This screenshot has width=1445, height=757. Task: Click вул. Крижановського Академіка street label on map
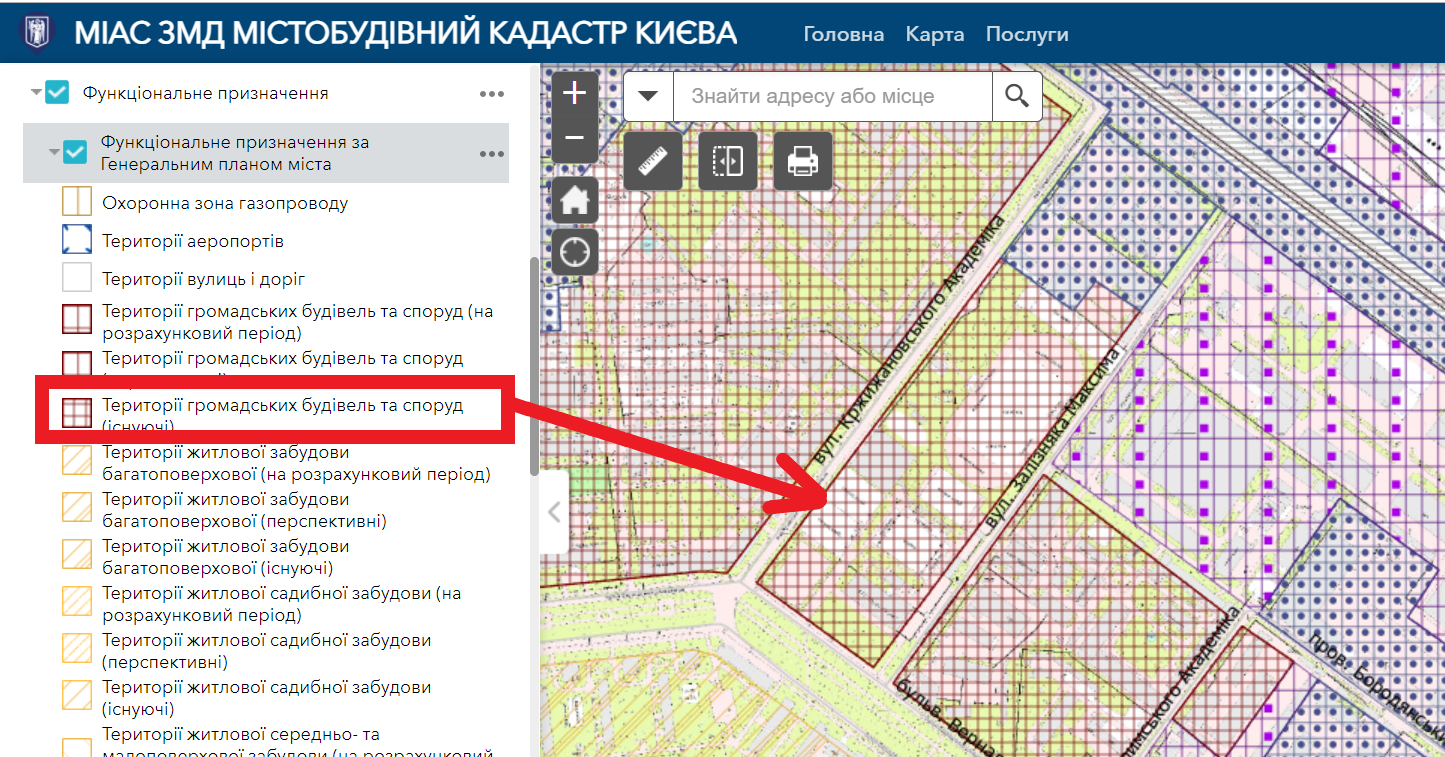point(909,339)
